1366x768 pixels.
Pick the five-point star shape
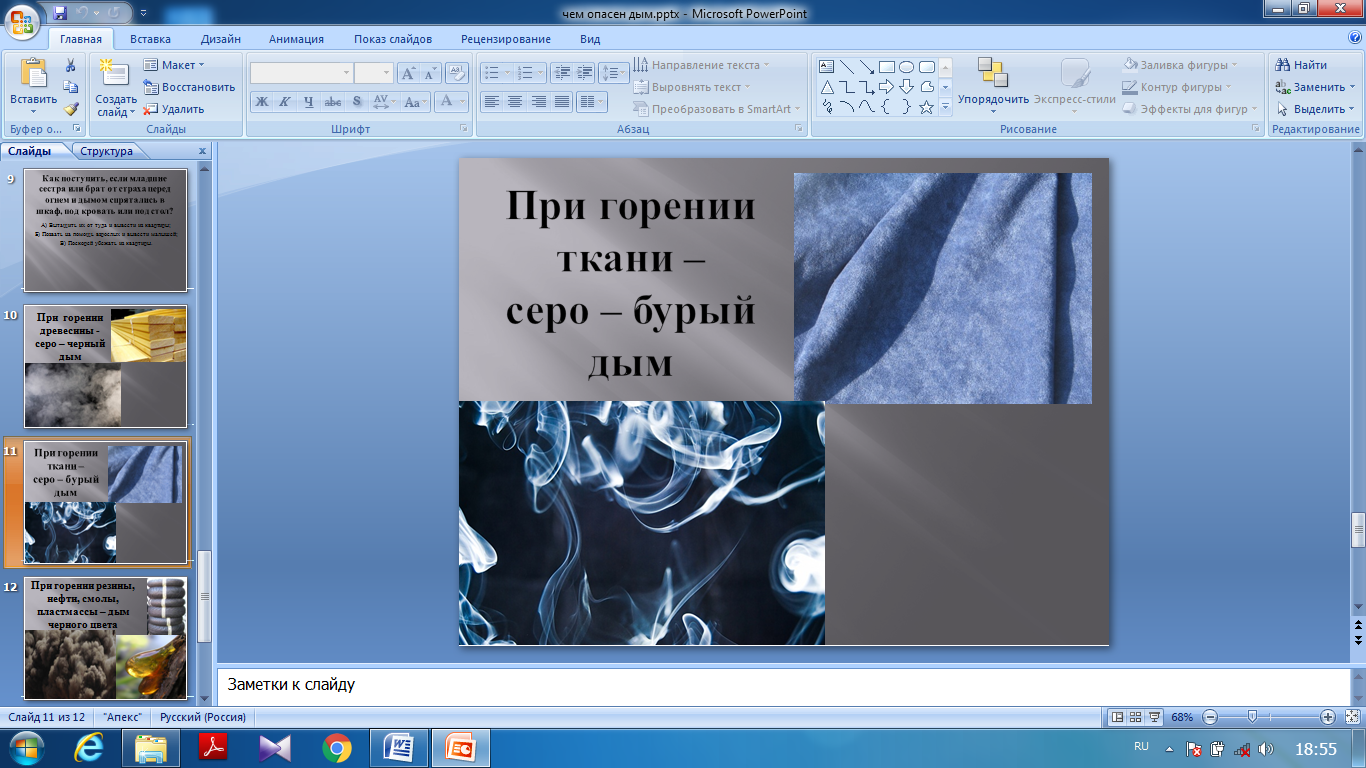(926, 107)
